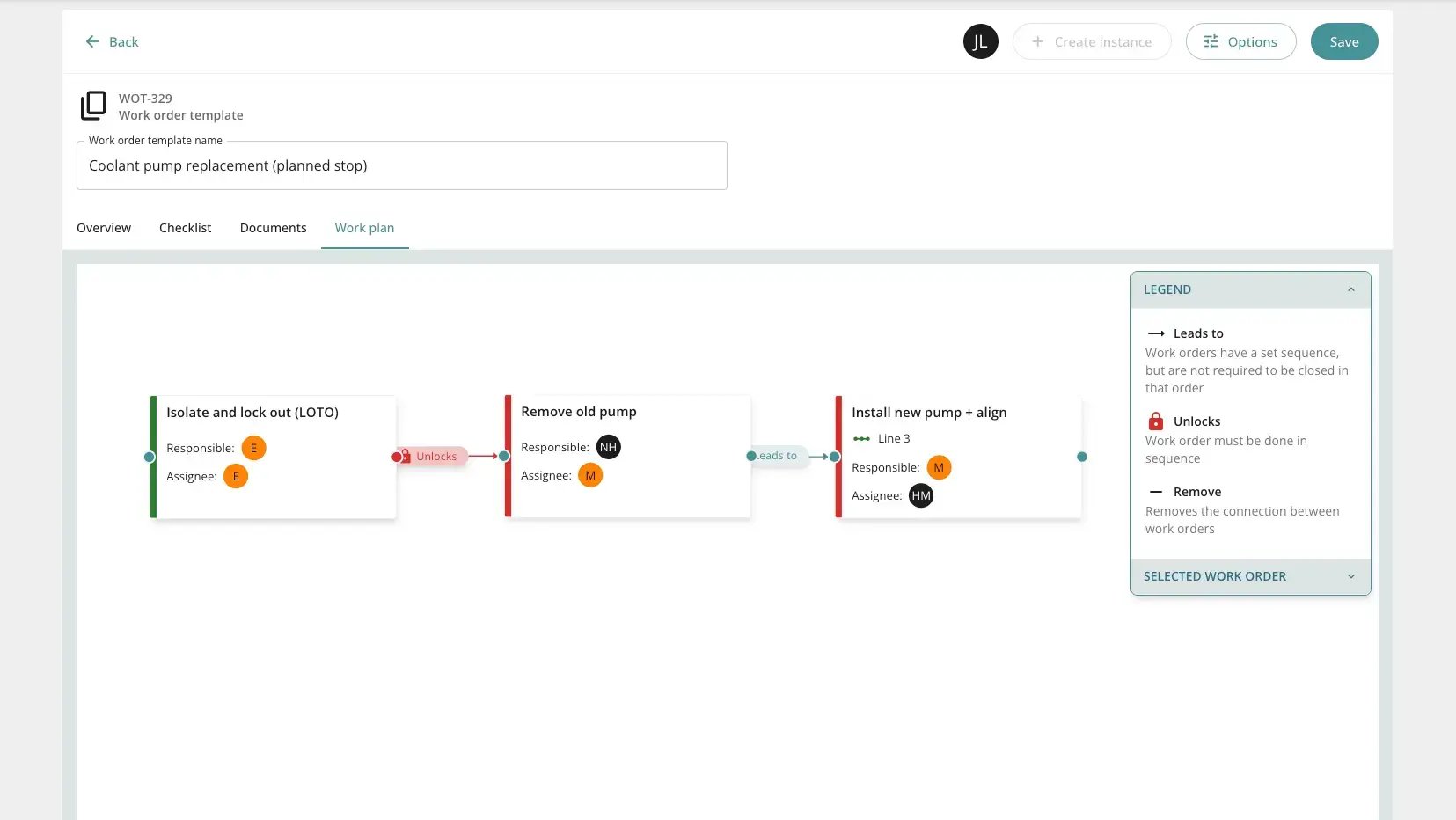Switch to the Overview tab
The image size is (1456, 820).
[104, 228]
